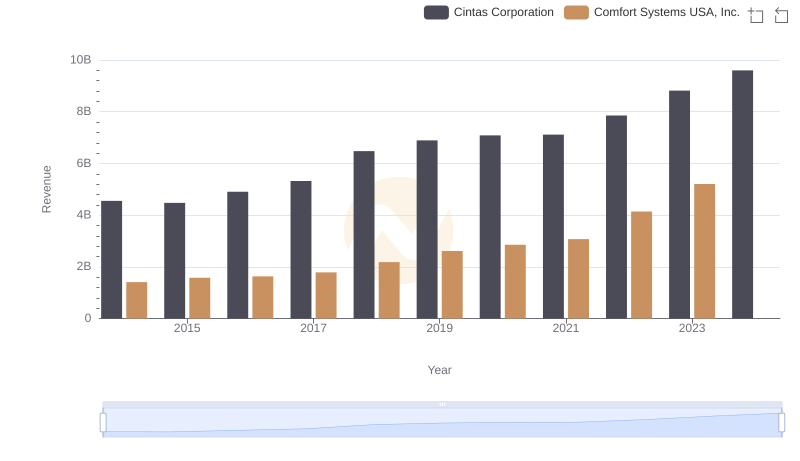Click the Cintas bar for 2015
This screenshot has width=800, height=461.
pos(174,261)
